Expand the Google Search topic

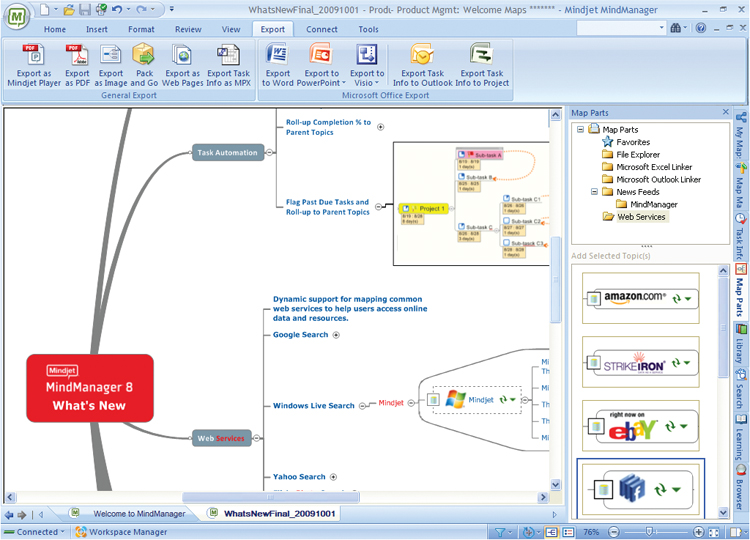point(336,335)
